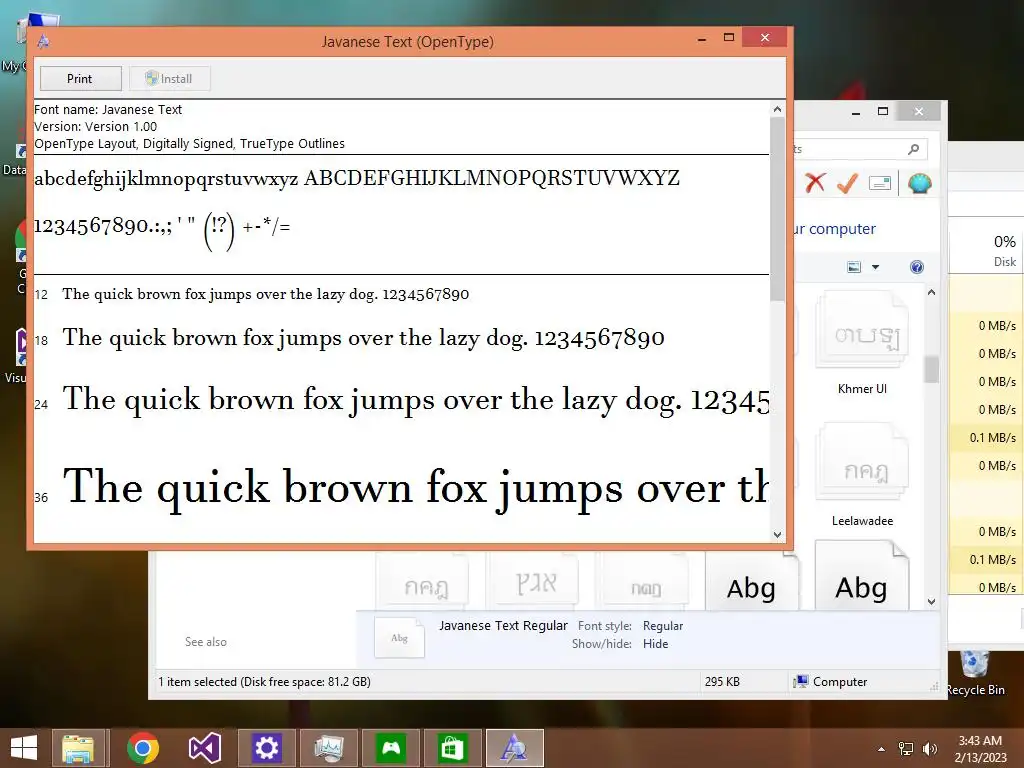Click the font viewer vertical scrollbar thumb

coord(777,209)
